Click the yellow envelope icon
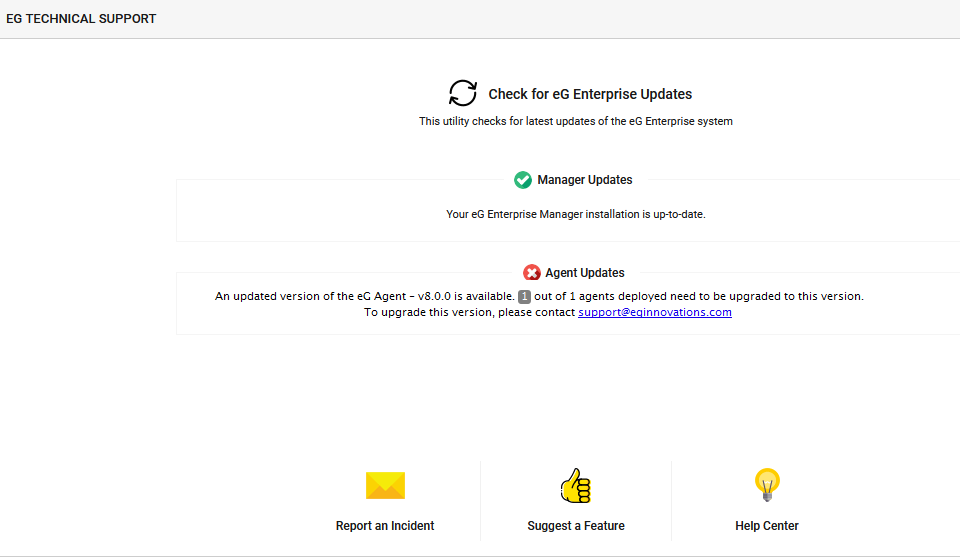The height and width of the screenshot is (557, 960). 385,486
